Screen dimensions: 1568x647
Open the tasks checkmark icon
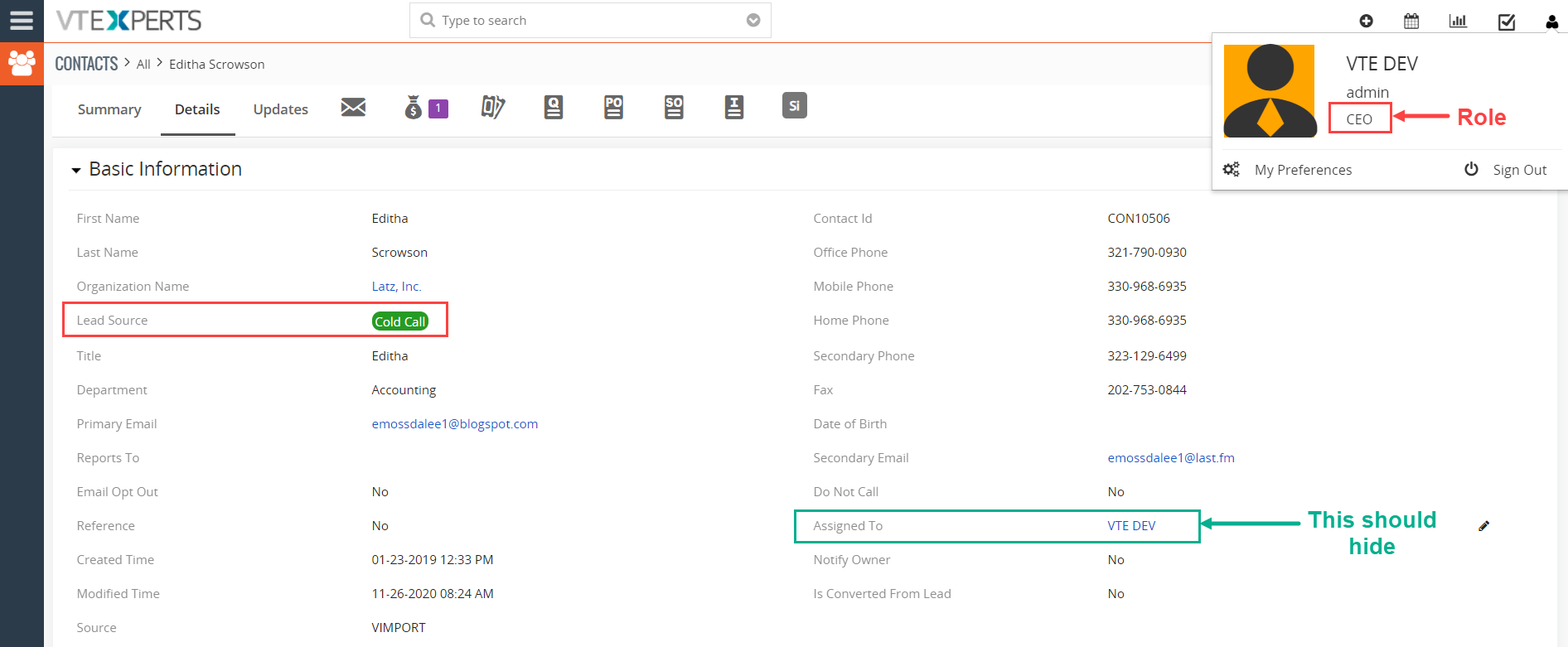coord(1507,22)
